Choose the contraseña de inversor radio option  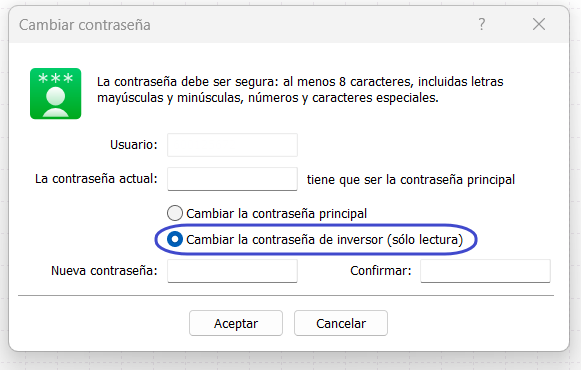(175, 239)
